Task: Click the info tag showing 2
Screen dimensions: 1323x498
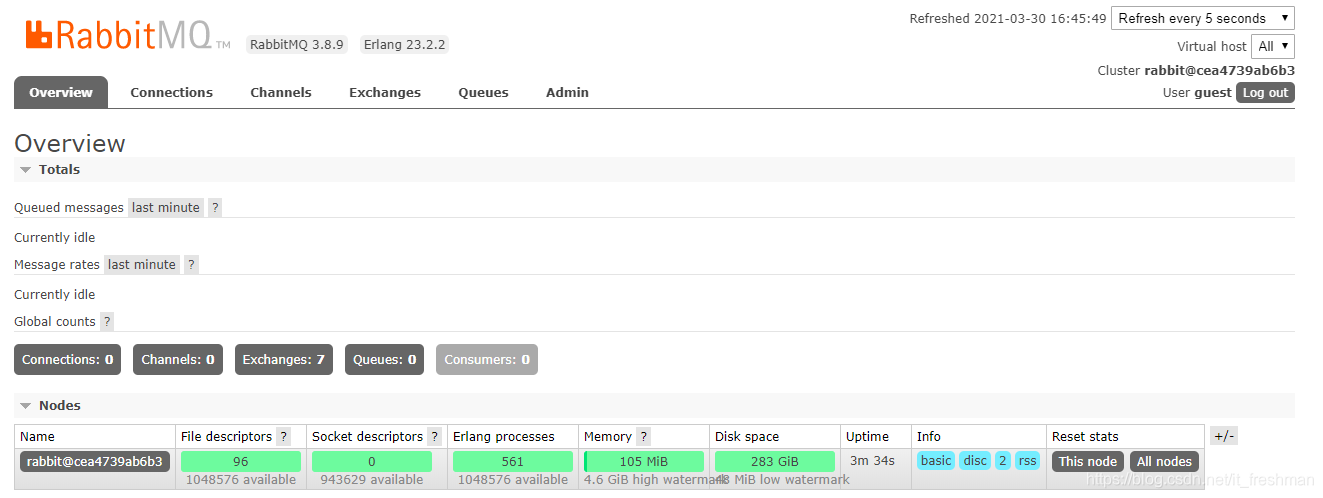Action: (x=1003, y=461)
